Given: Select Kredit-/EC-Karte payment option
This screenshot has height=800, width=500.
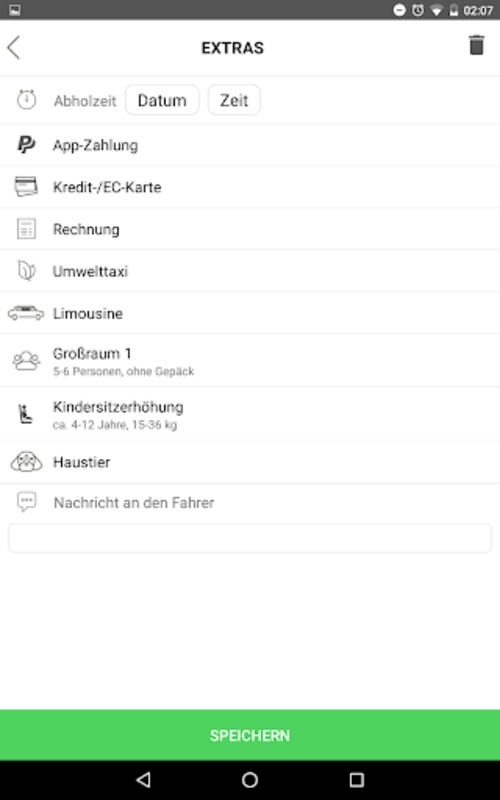Looking at the screenshot, I should click(250, 187).
